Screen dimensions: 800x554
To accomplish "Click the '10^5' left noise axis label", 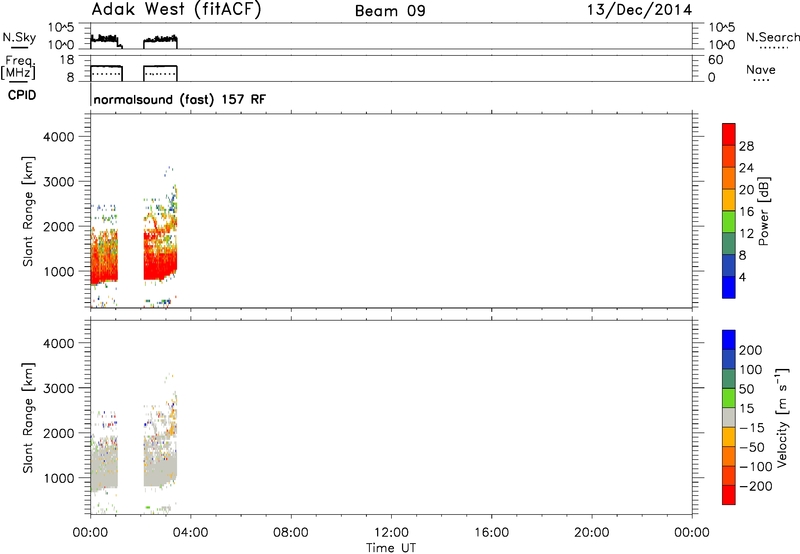I will 62,27.
